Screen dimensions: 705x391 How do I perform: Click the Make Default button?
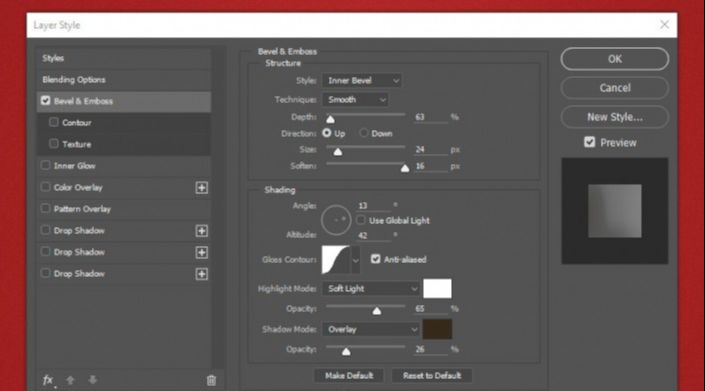(349, 376)
